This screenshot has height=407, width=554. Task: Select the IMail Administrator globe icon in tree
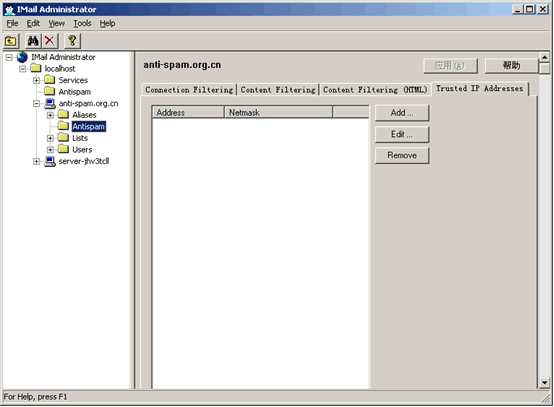click(22, 57)
